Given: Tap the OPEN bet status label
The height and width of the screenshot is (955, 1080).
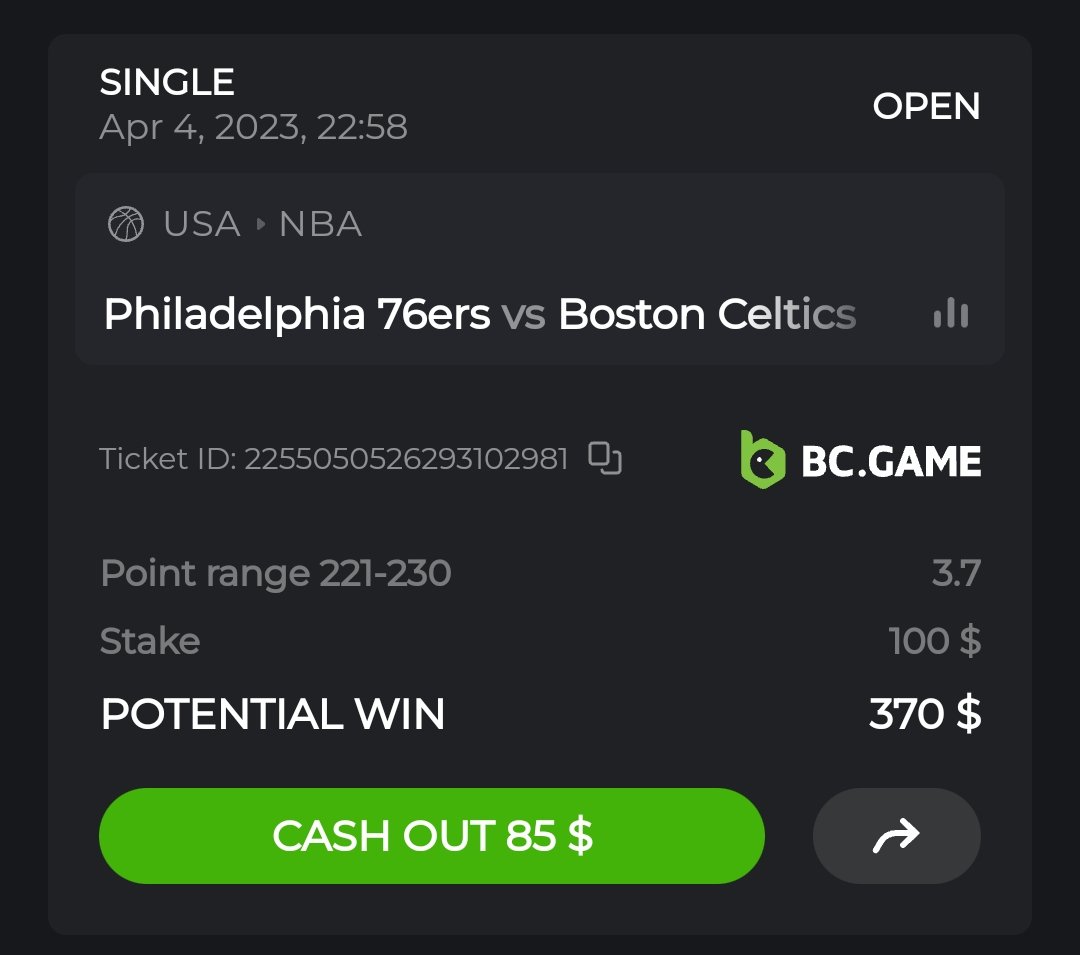Looking at the screenshot, I should (x=926, y=106).
